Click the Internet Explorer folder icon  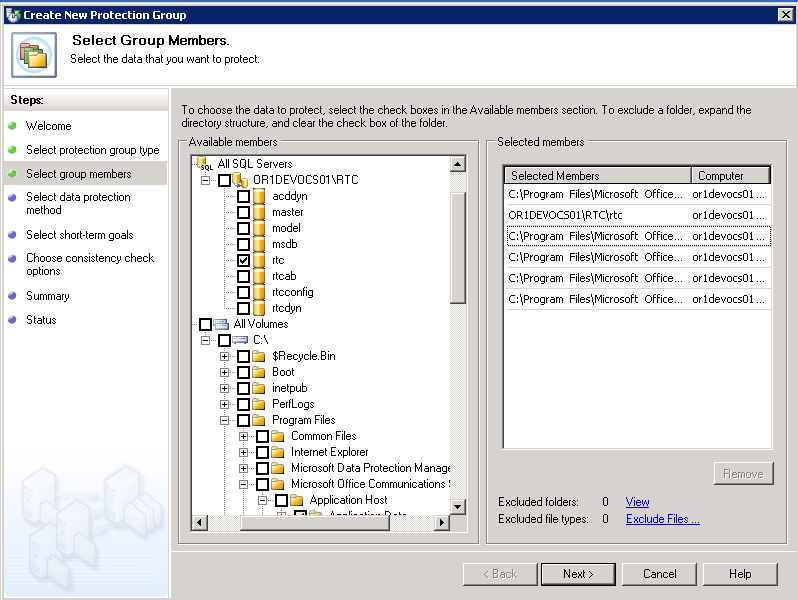[x=278, y=452]
